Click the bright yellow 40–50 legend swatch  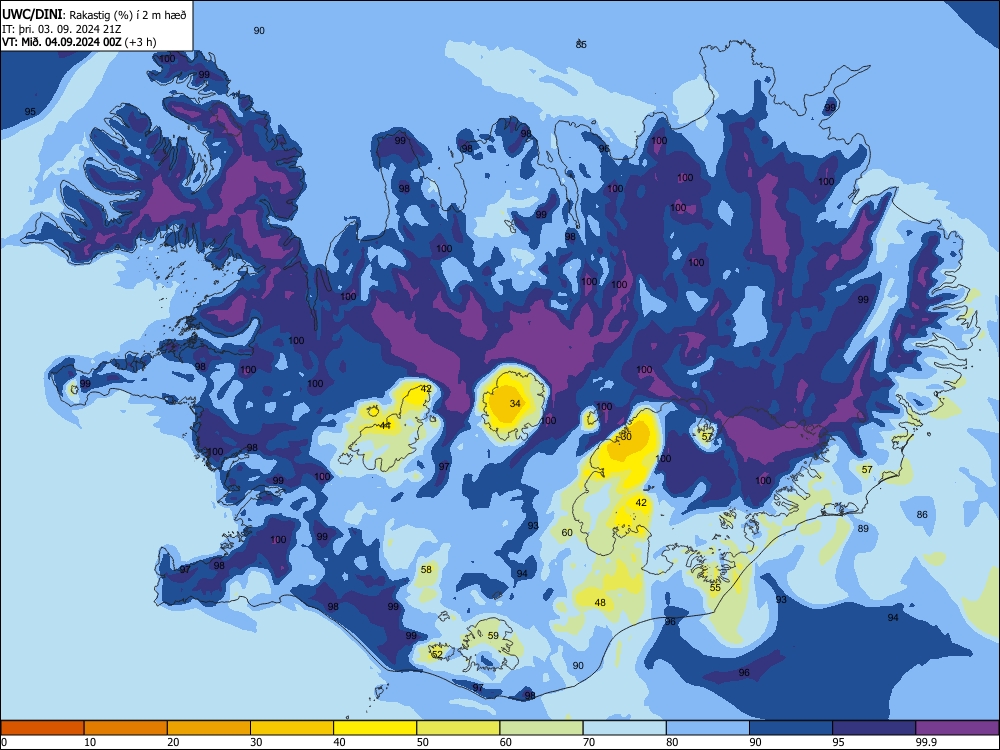tap(375, 728)
